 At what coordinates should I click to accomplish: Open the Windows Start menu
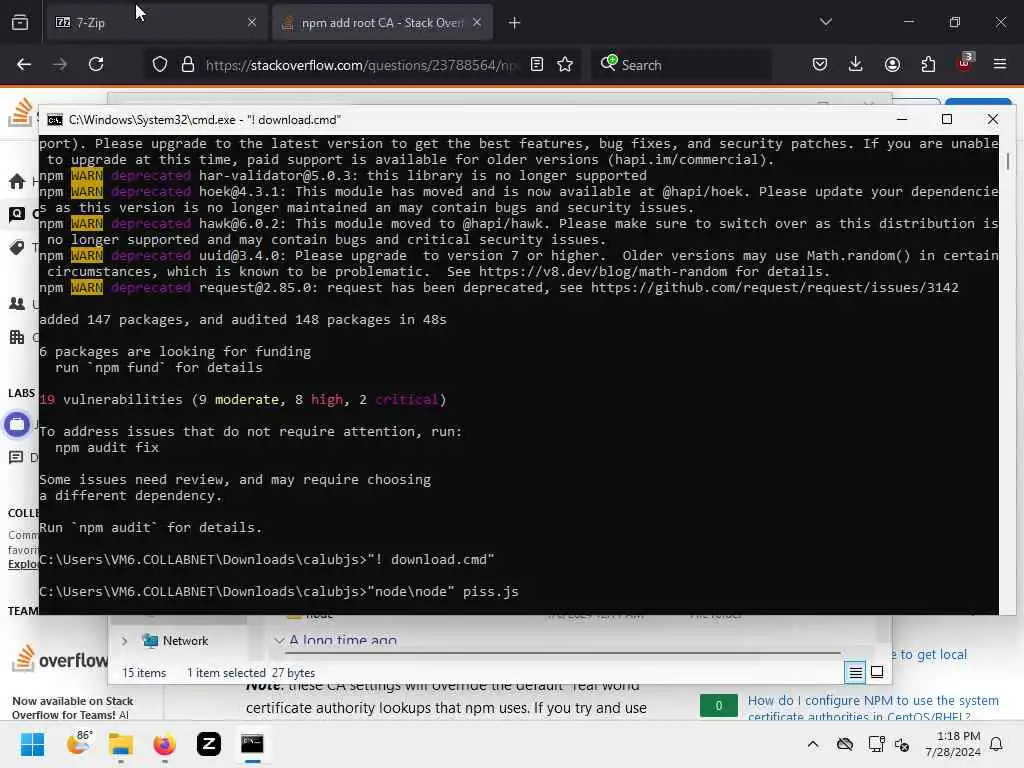pos(32,744)
